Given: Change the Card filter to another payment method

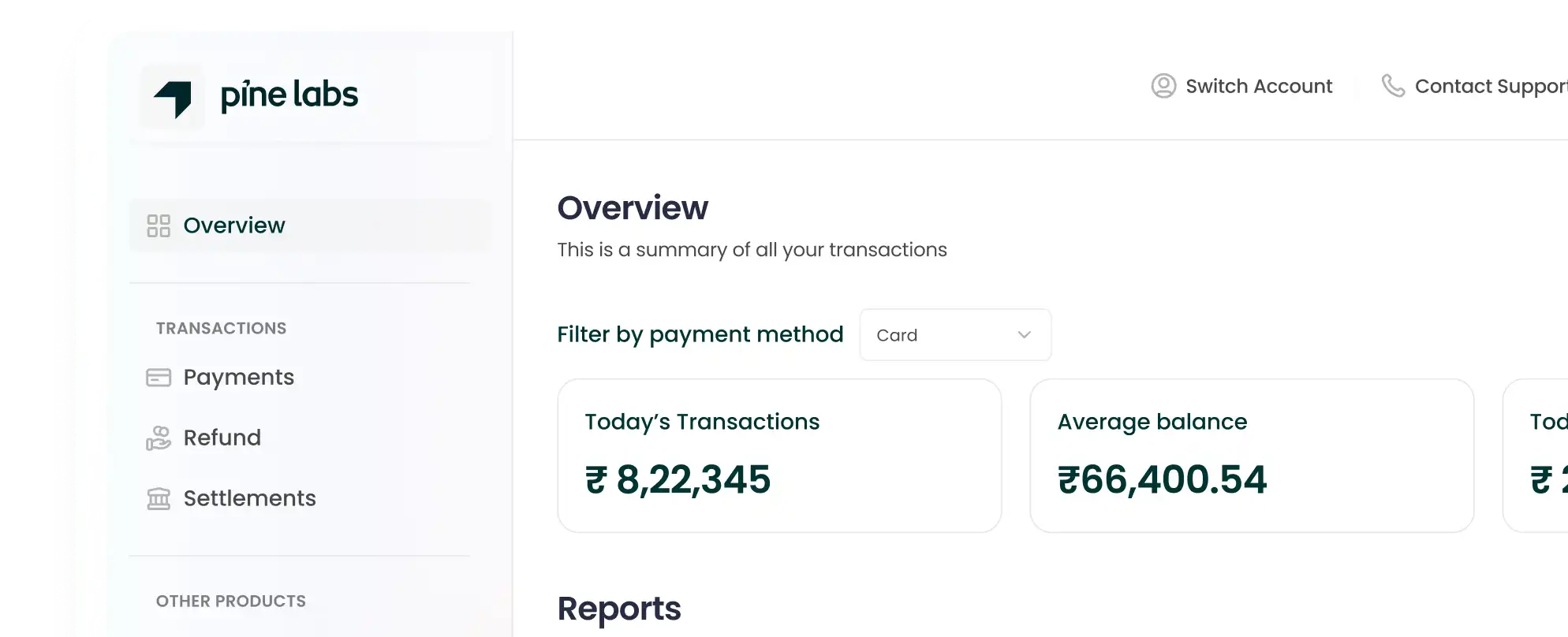Looking at the screenshot, I should pyautogui.click(x=954, y=334).
